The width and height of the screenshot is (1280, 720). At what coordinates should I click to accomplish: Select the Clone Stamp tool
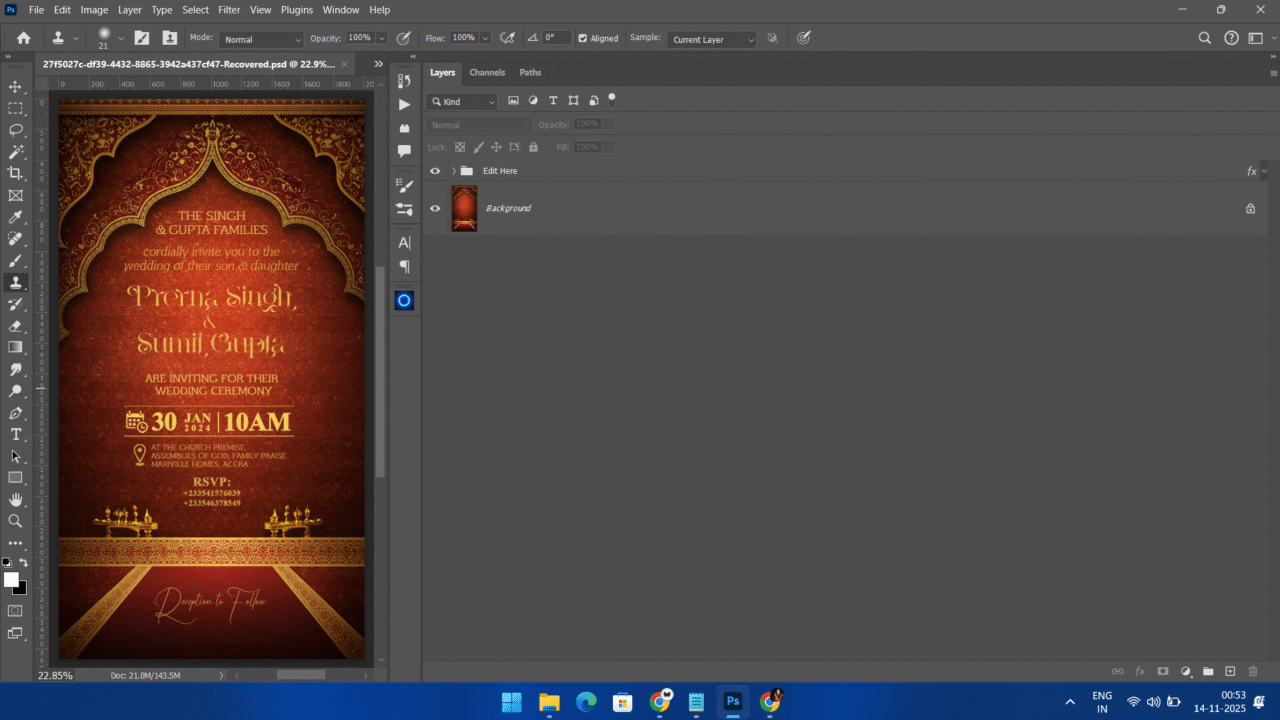tap(16, 282)
